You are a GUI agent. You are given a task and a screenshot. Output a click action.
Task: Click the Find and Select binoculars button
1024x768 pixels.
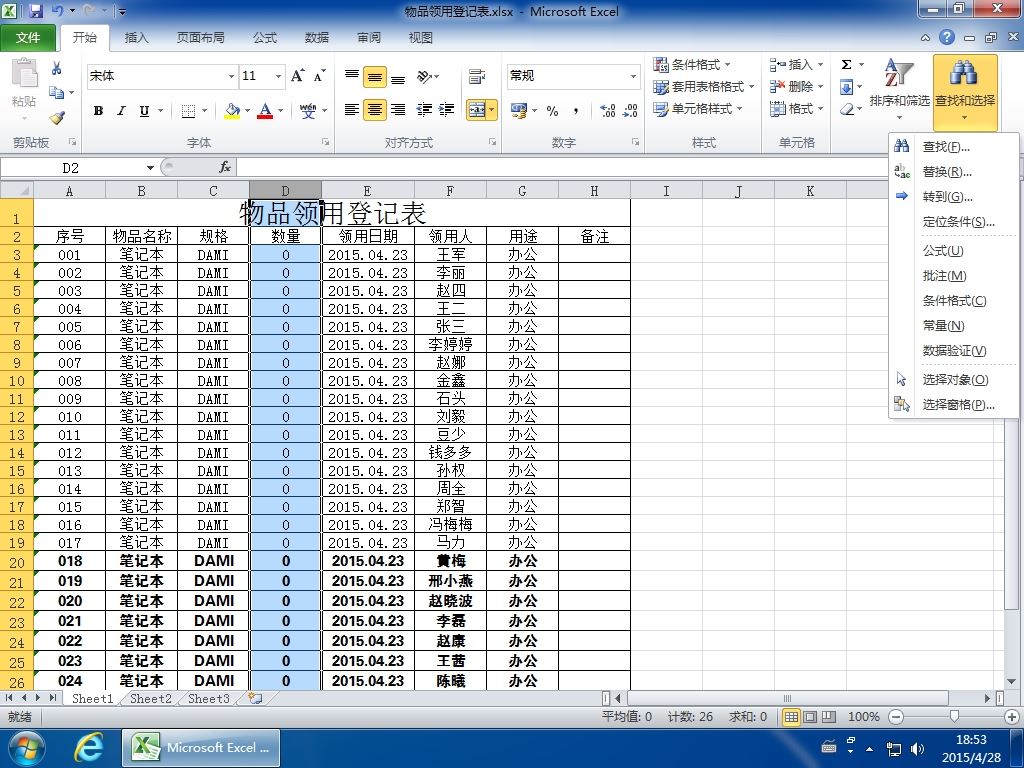click(965, 91)
